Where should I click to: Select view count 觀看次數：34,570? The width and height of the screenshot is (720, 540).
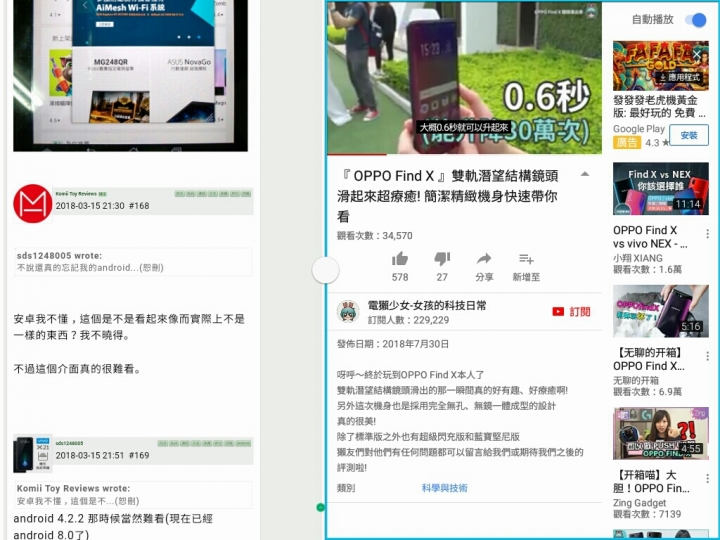coord(375,236)
